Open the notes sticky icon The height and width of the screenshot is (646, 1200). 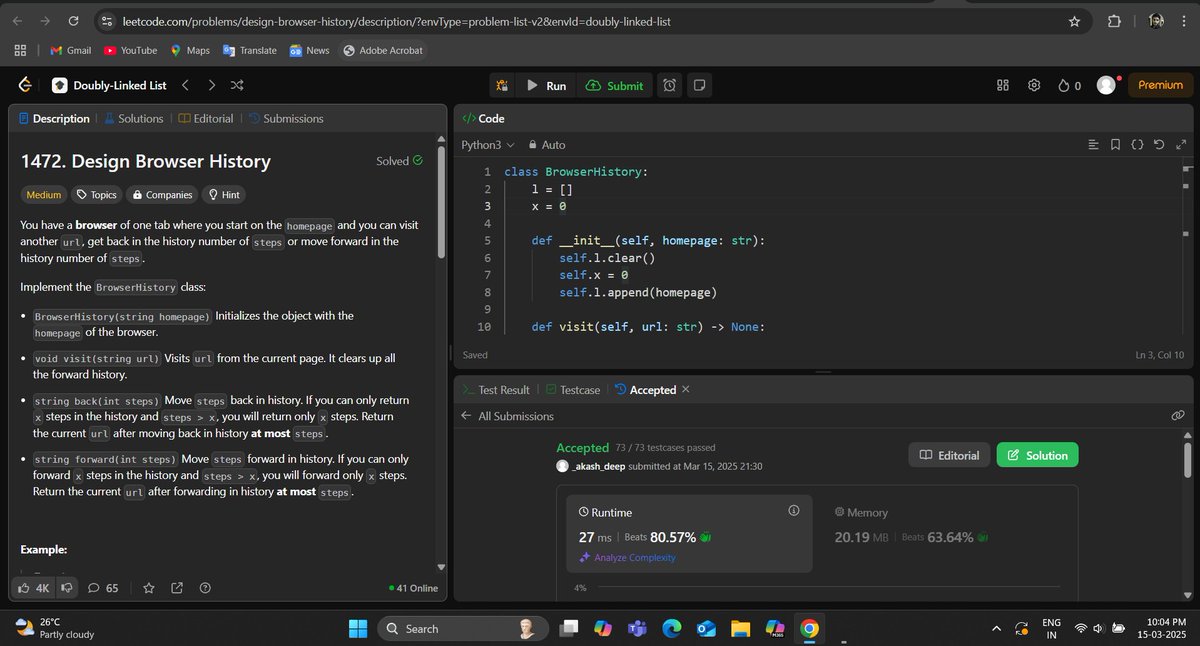700,86
